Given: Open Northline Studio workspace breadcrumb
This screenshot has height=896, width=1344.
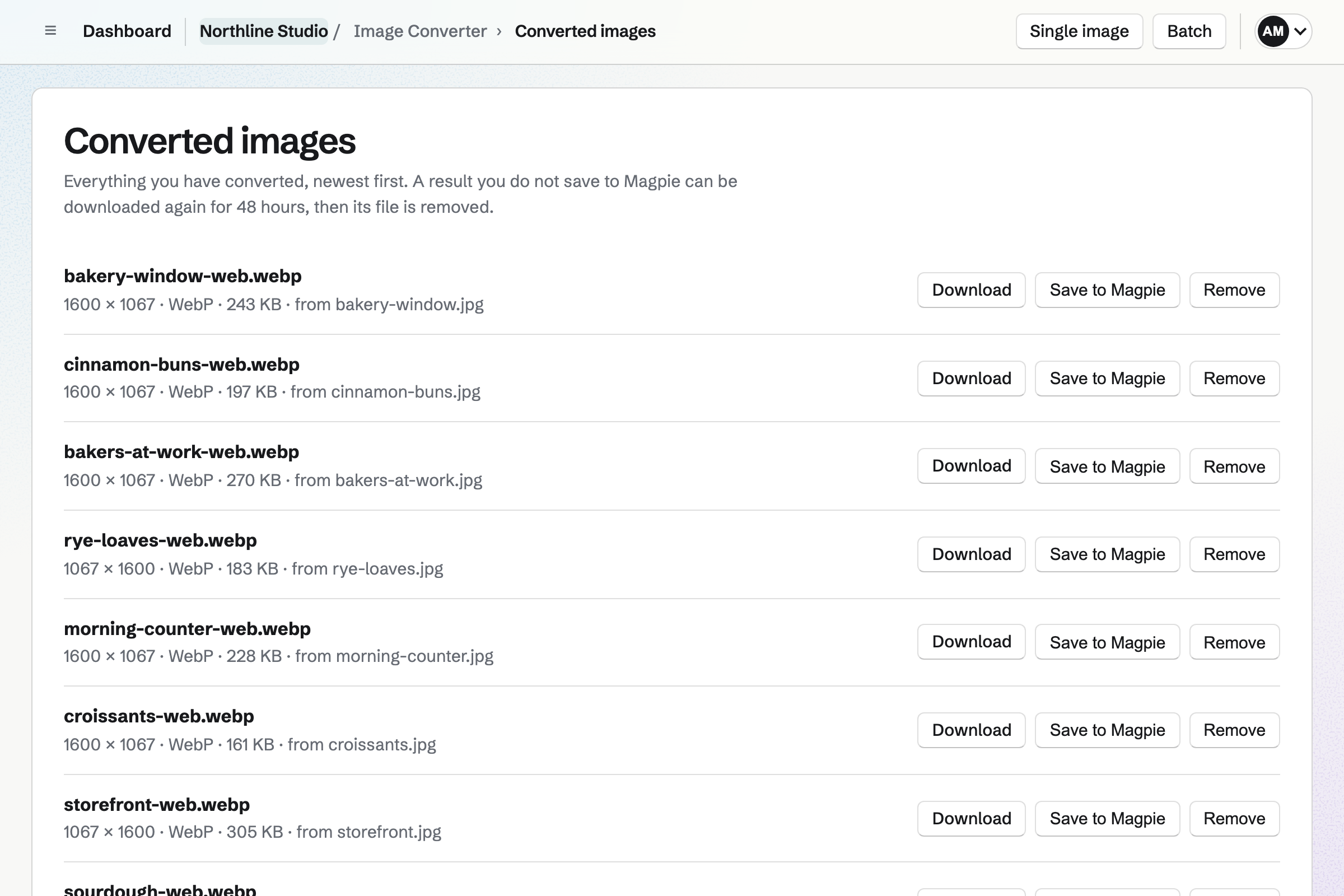Looking at the screenshot, I should [x=263, y=31].
